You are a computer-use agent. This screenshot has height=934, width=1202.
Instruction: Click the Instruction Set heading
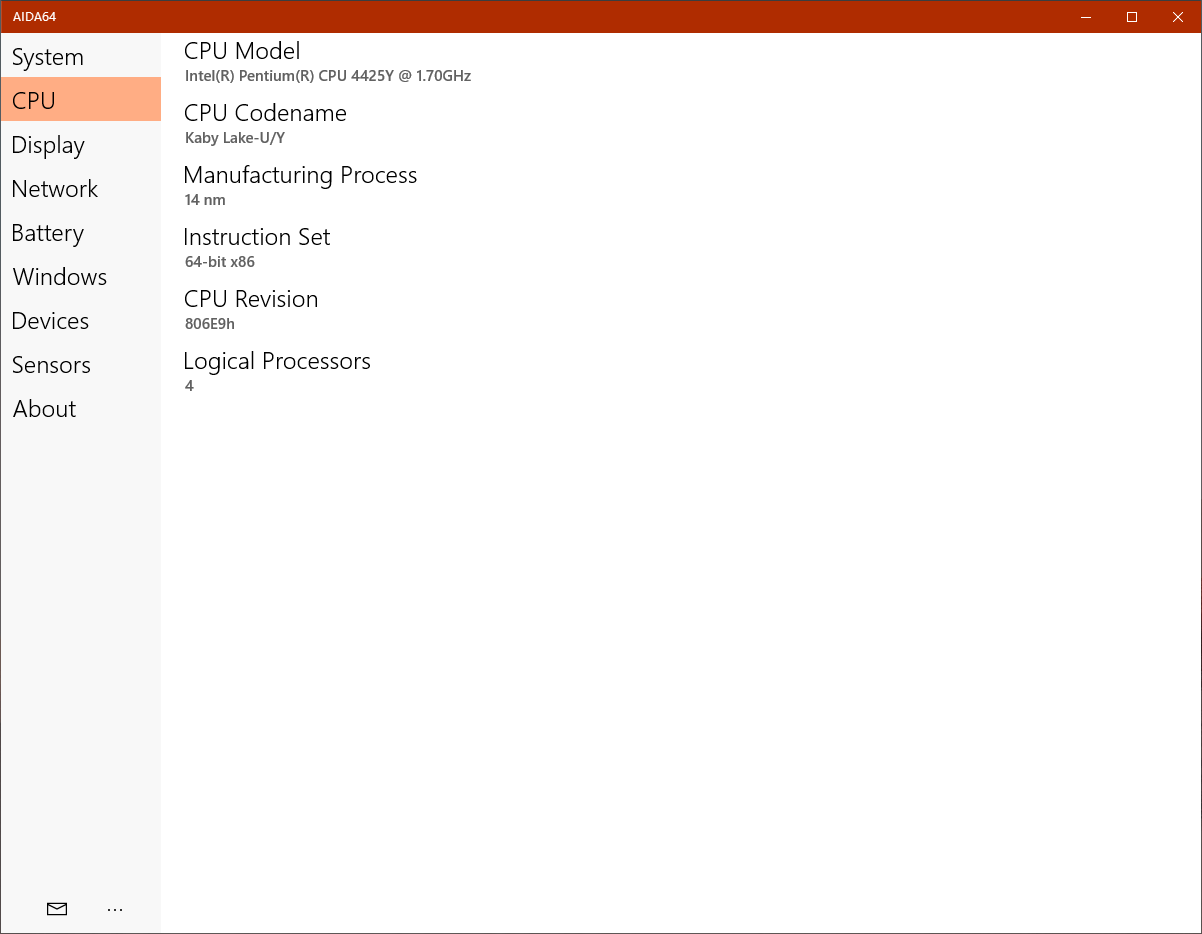point(257,237)
